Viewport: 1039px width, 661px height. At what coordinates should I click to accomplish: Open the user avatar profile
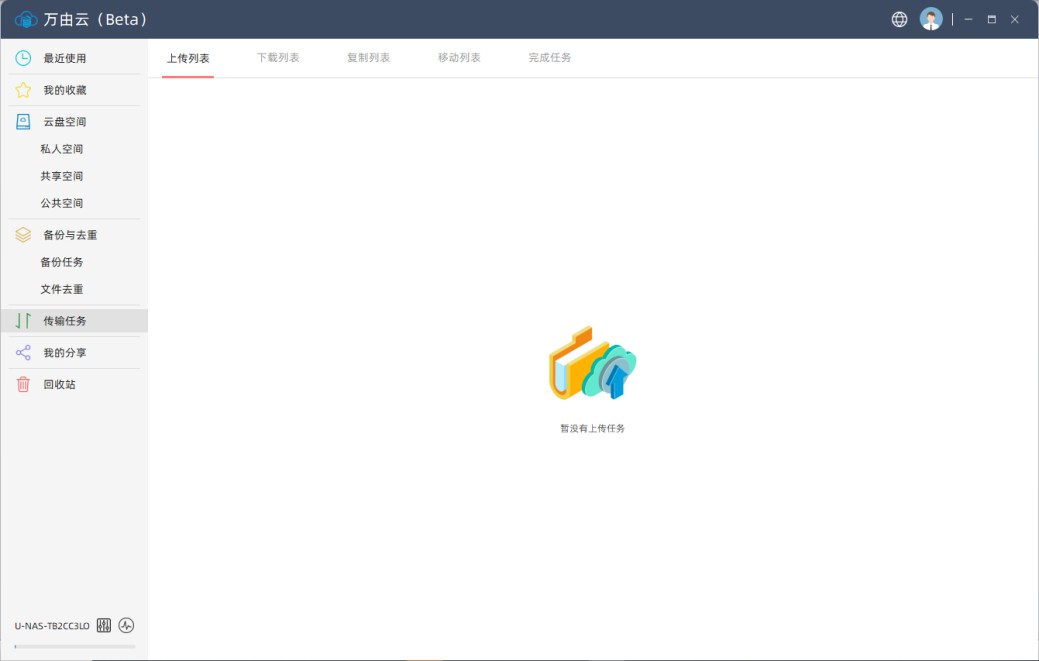[931, 19]
